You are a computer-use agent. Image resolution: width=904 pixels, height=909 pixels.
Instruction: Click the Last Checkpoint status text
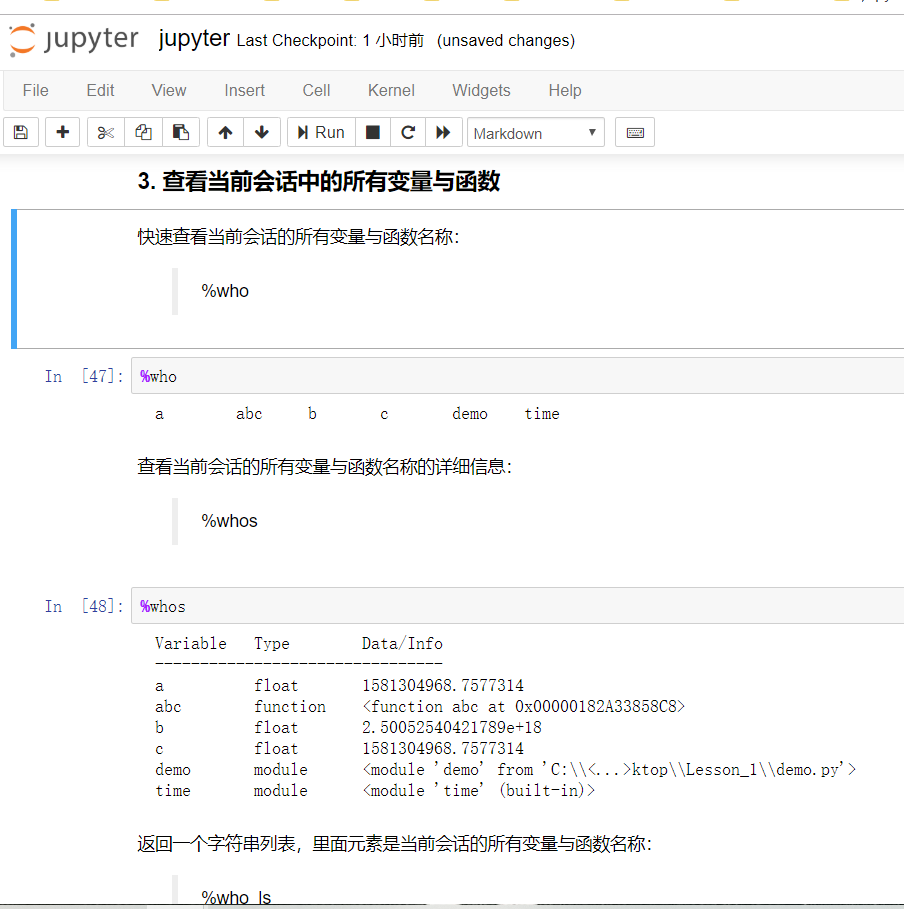click(x=331, y=41)
